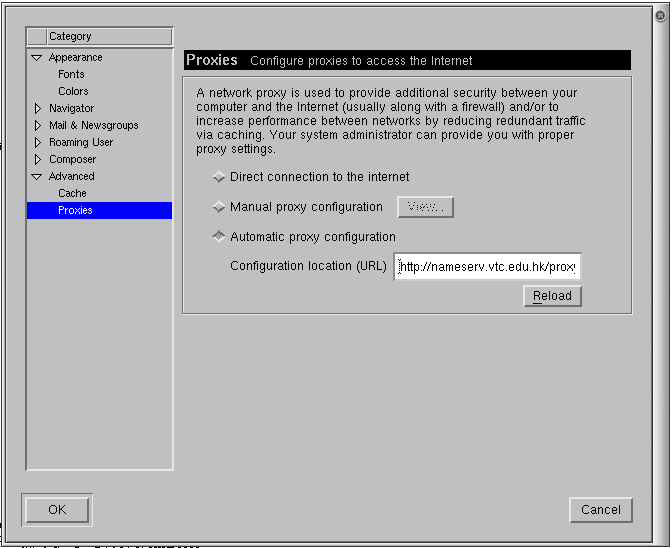Click the Configuration location URL field

point(487,267)
